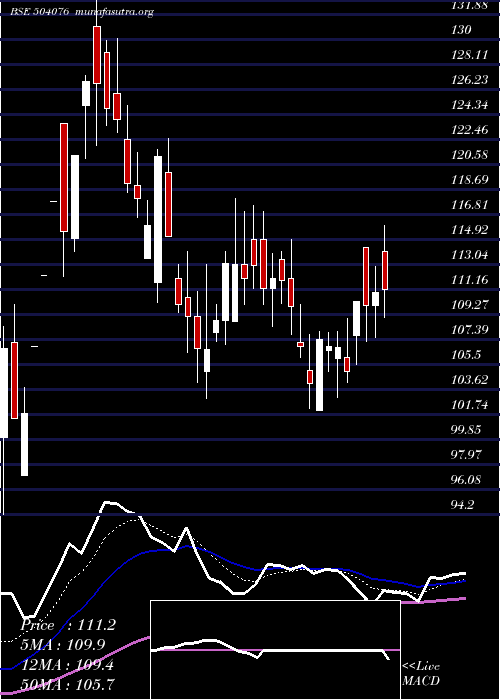This screenshot has height=700, width=500.
Task: Click the 103.62 price axis label
Action: point(468,380)
